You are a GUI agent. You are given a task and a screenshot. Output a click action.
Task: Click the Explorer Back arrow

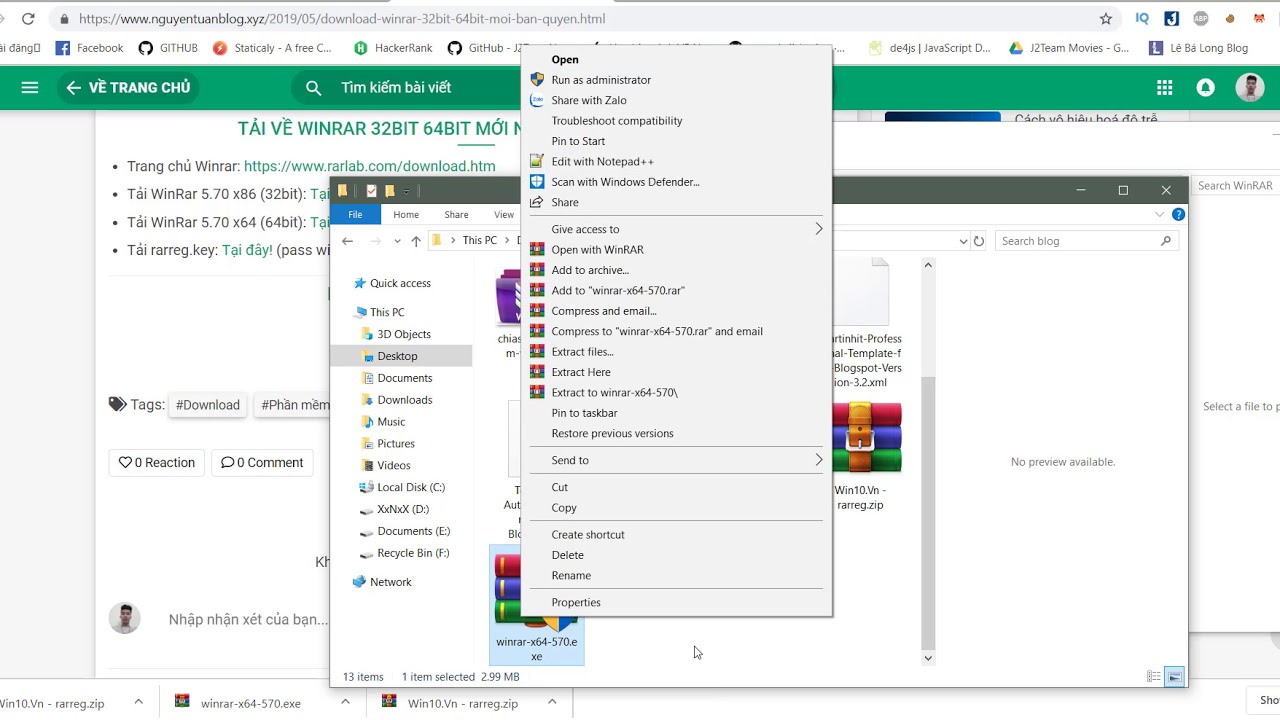(347, 241)
